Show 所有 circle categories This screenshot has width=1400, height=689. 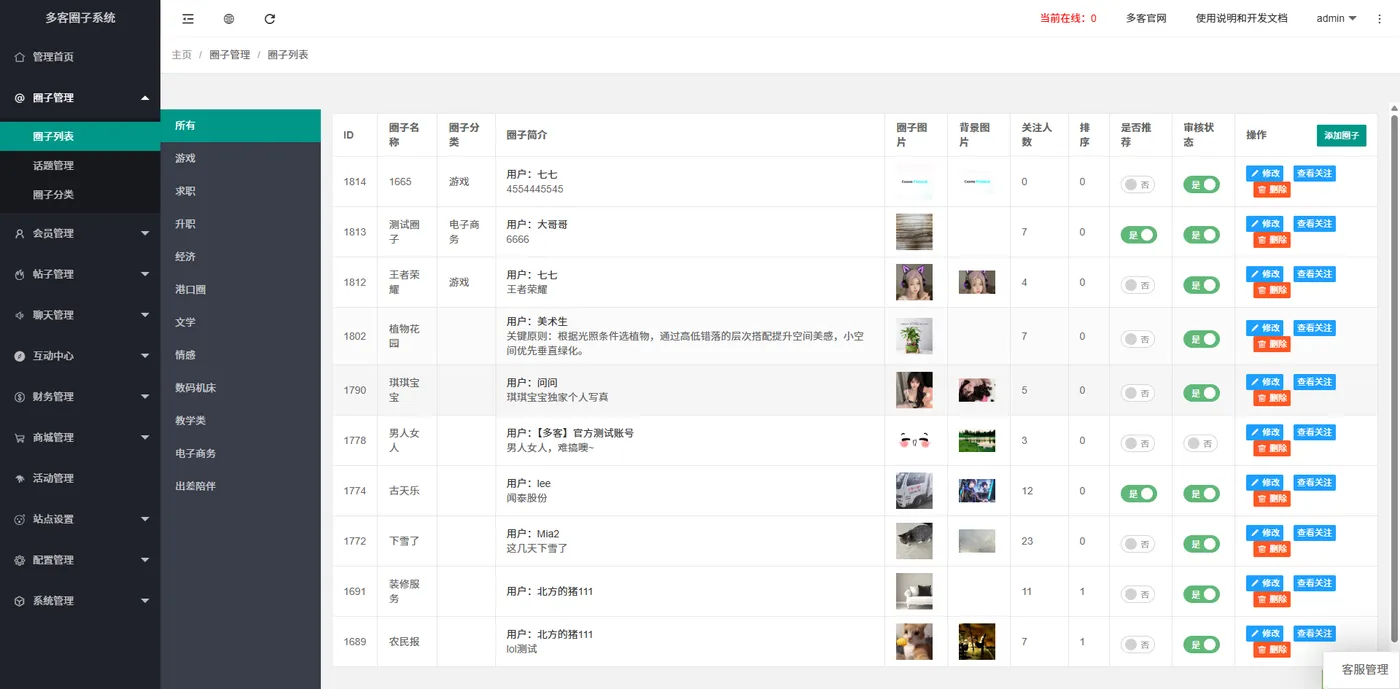point(240,126)
